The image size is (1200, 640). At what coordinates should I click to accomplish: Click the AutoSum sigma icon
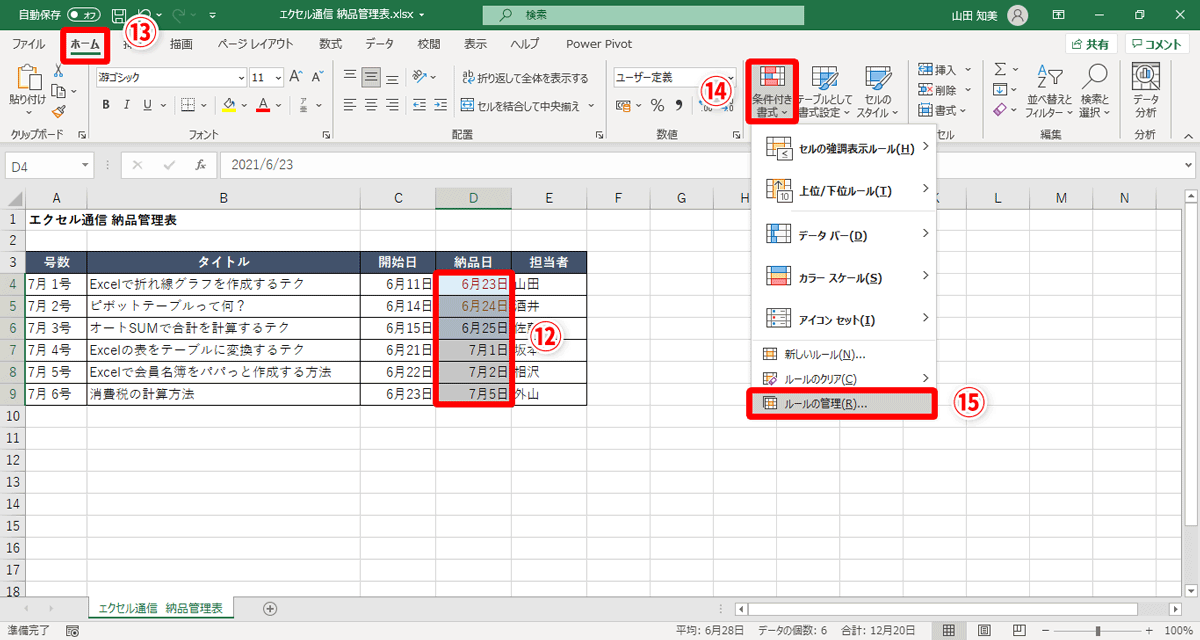pos(1000,69)
